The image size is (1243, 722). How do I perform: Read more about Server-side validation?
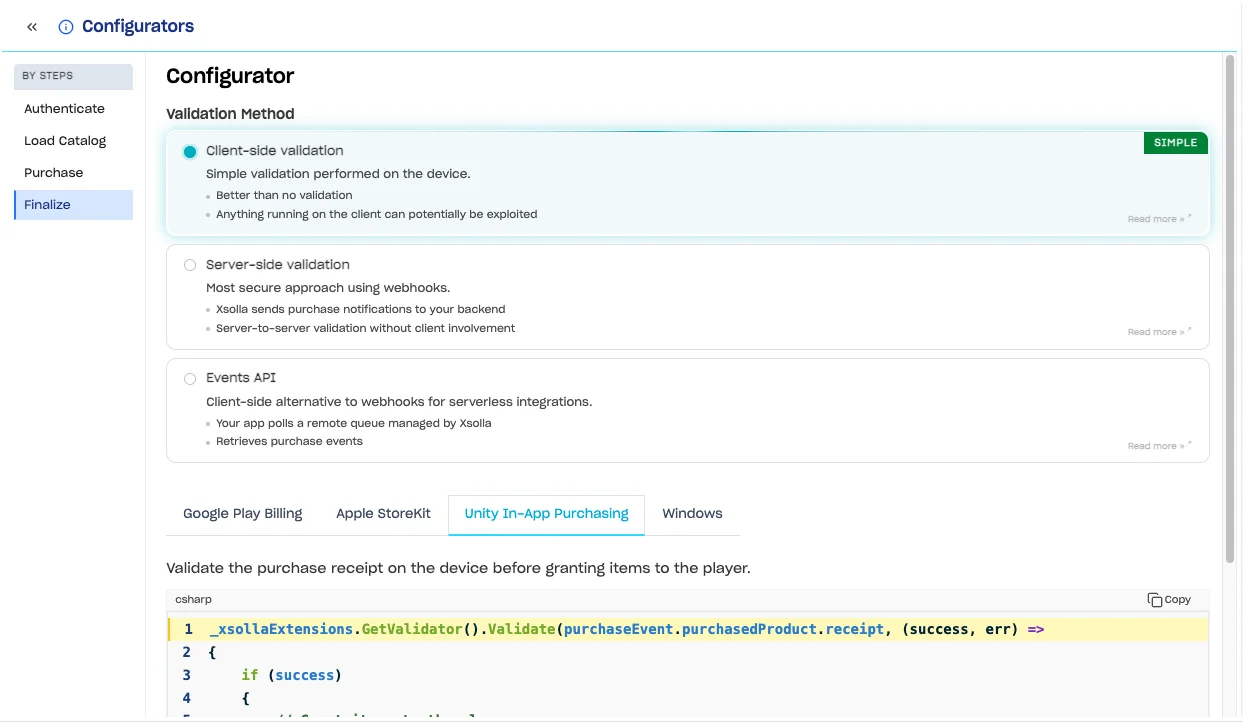coord(1159,332)
